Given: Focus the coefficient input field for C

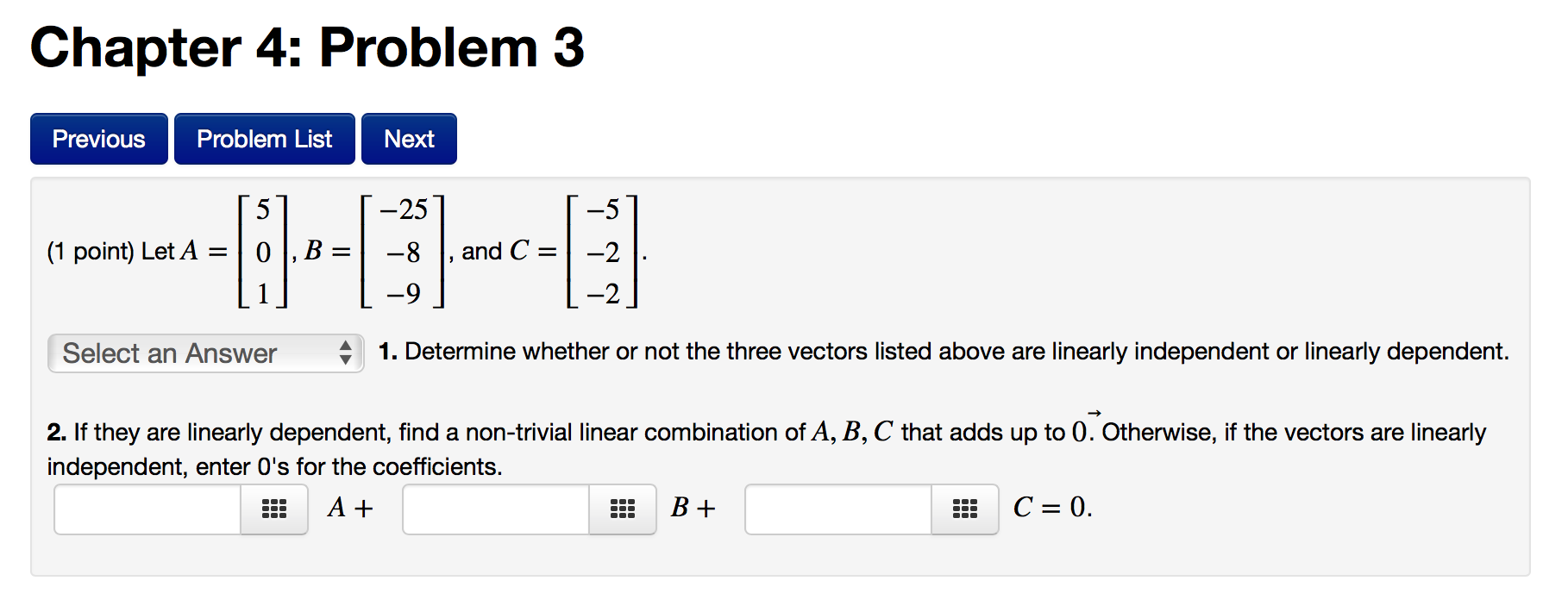Looking at the screenshot, I should point(838,509).
